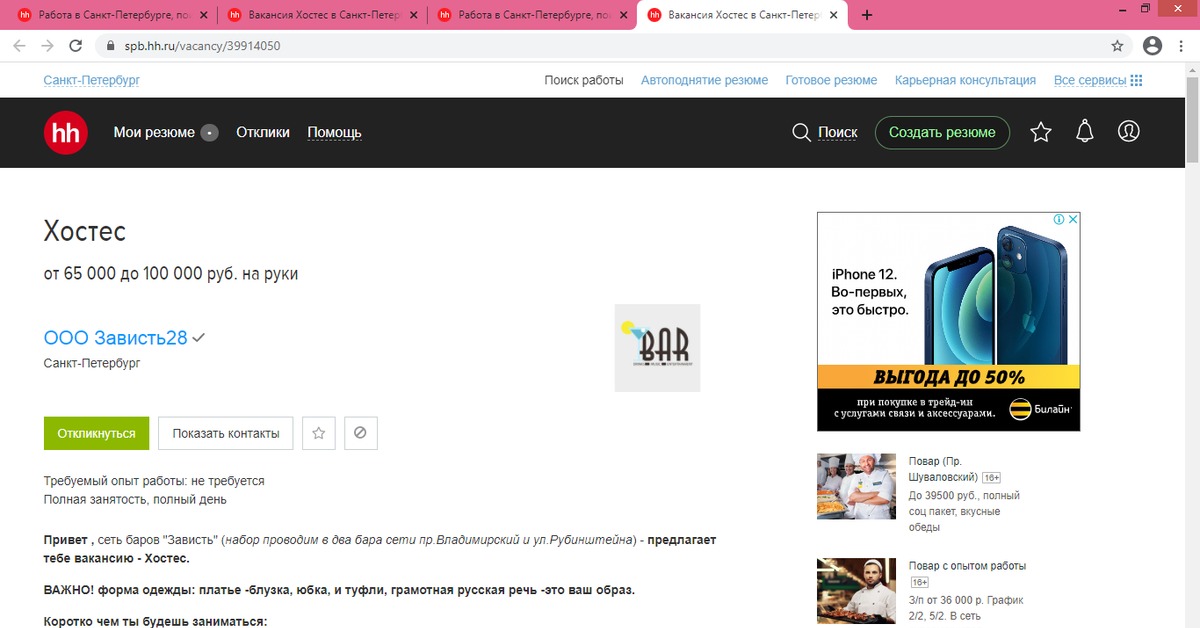Open user profile icon in header
Viewport: 1200px width, 628px height.
(1129, 132)
